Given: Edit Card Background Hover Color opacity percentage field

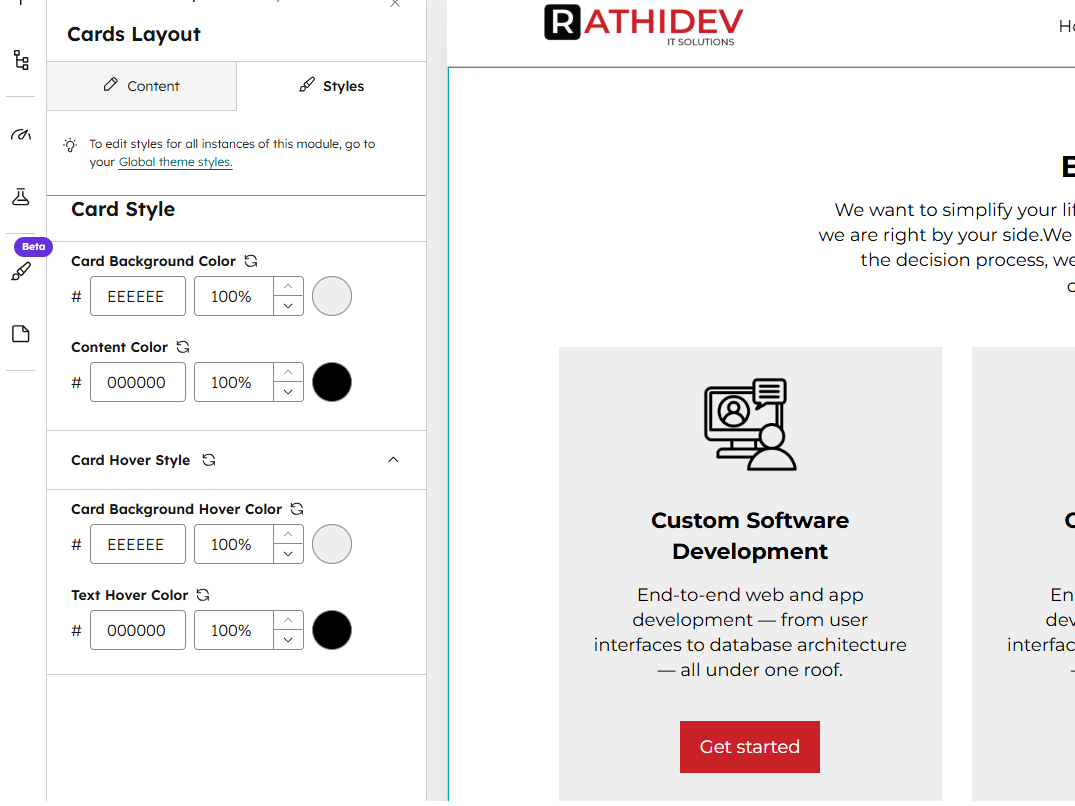Looking at the screenshot, I should [x=234, y=544].
